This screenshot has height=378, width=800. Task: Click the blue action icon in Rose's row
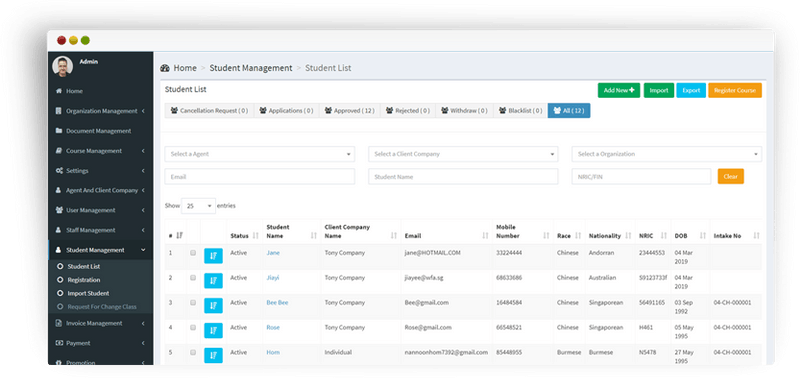click(x=213, y=331)
